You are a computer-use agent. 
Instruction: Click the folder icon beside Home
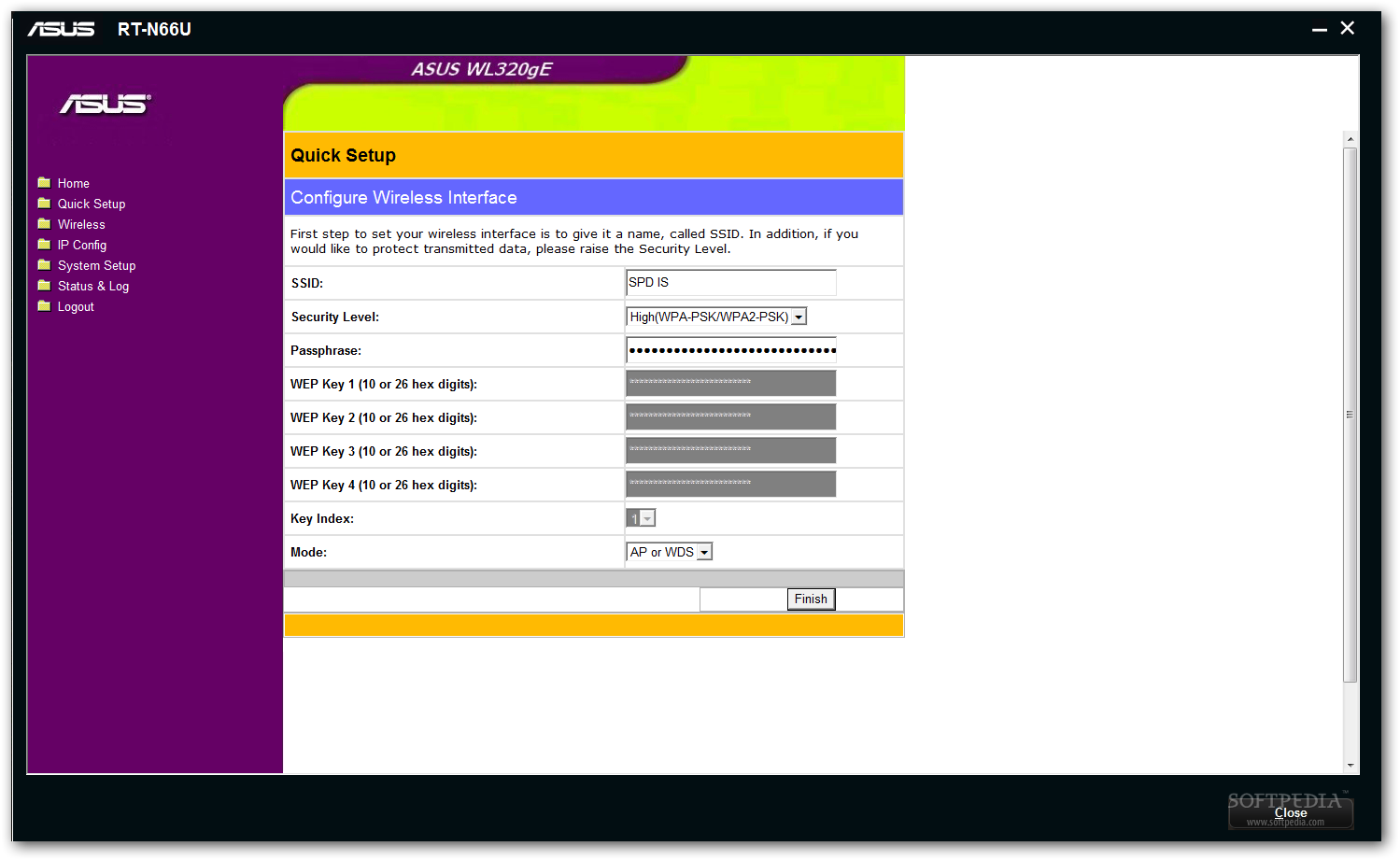coord(44,182)
